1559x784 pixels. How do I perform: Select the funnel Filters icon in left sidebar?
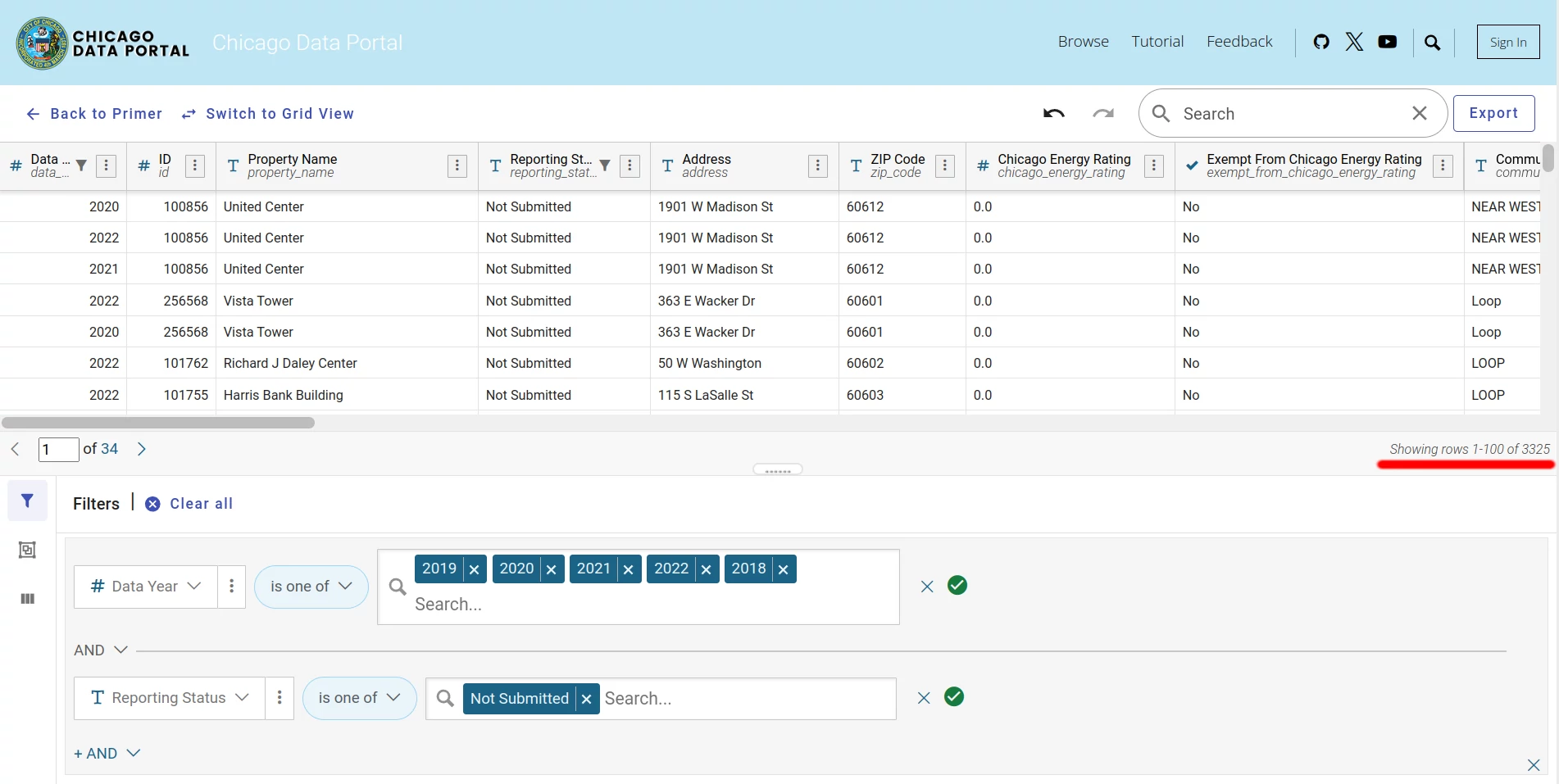[27, 501]
